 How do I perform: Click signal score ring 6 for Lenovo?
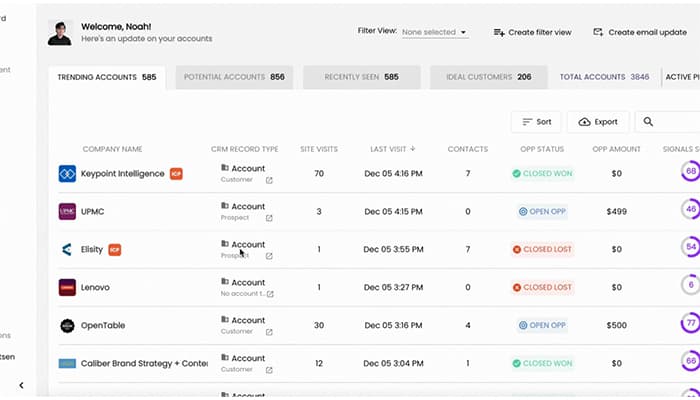point(691,285)
